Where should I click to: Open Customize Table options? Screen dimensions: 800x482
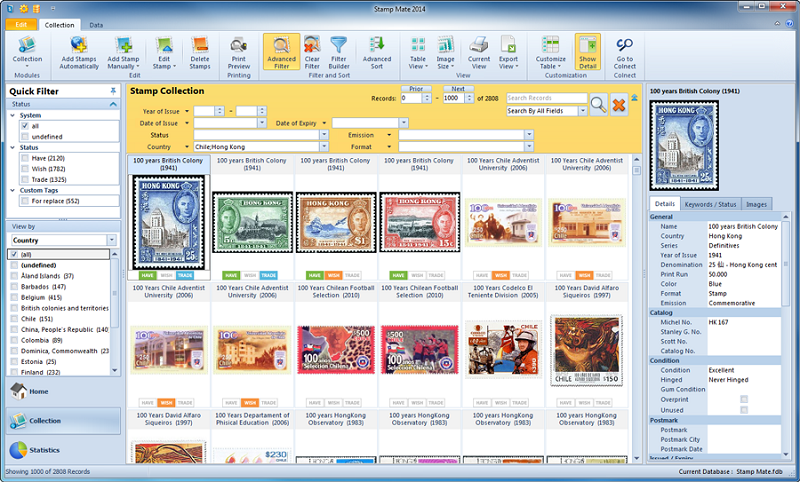tap(551, 52)
